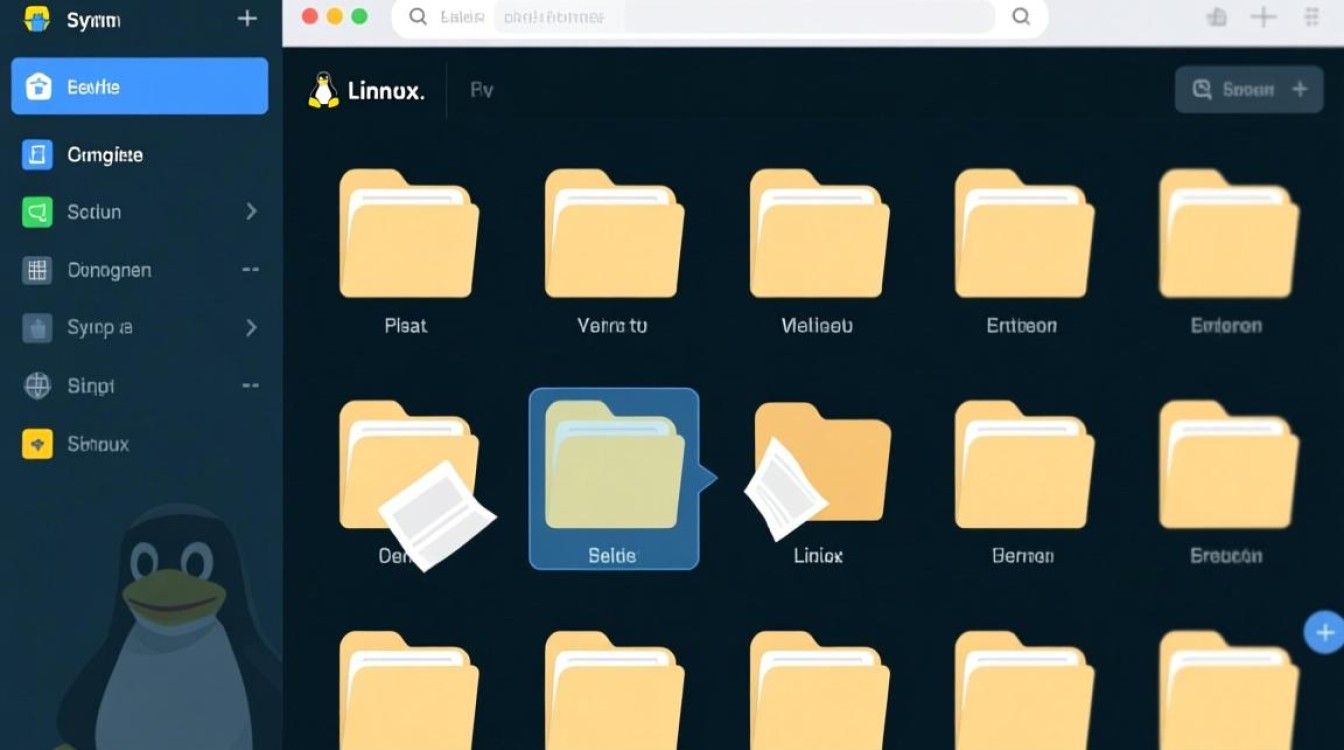Open the Liniox folder
1344x750 pixels.
[820, 470]
